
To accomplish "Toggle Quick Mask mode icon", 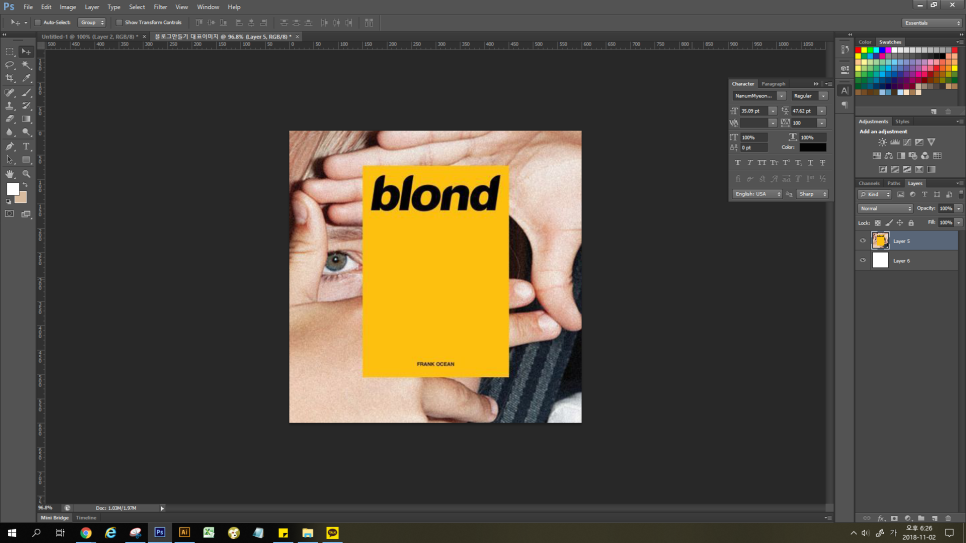I will click(10, 214).
